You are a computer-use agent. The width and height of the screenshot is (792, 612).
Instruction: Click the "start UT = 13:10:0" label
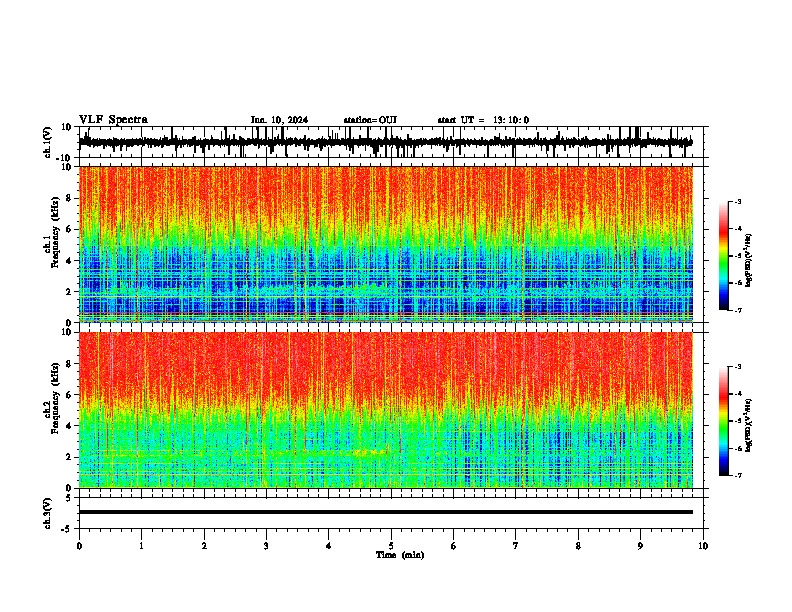coord(483,120)
